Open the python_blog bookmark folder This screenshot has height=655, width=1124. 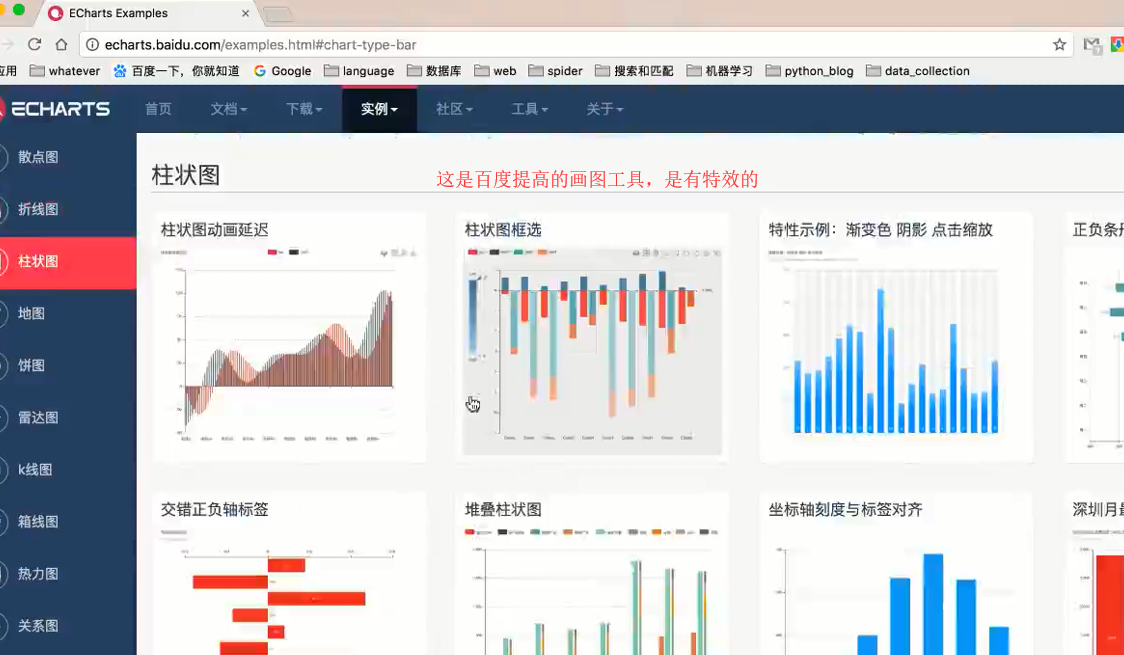tap(810, 71)
